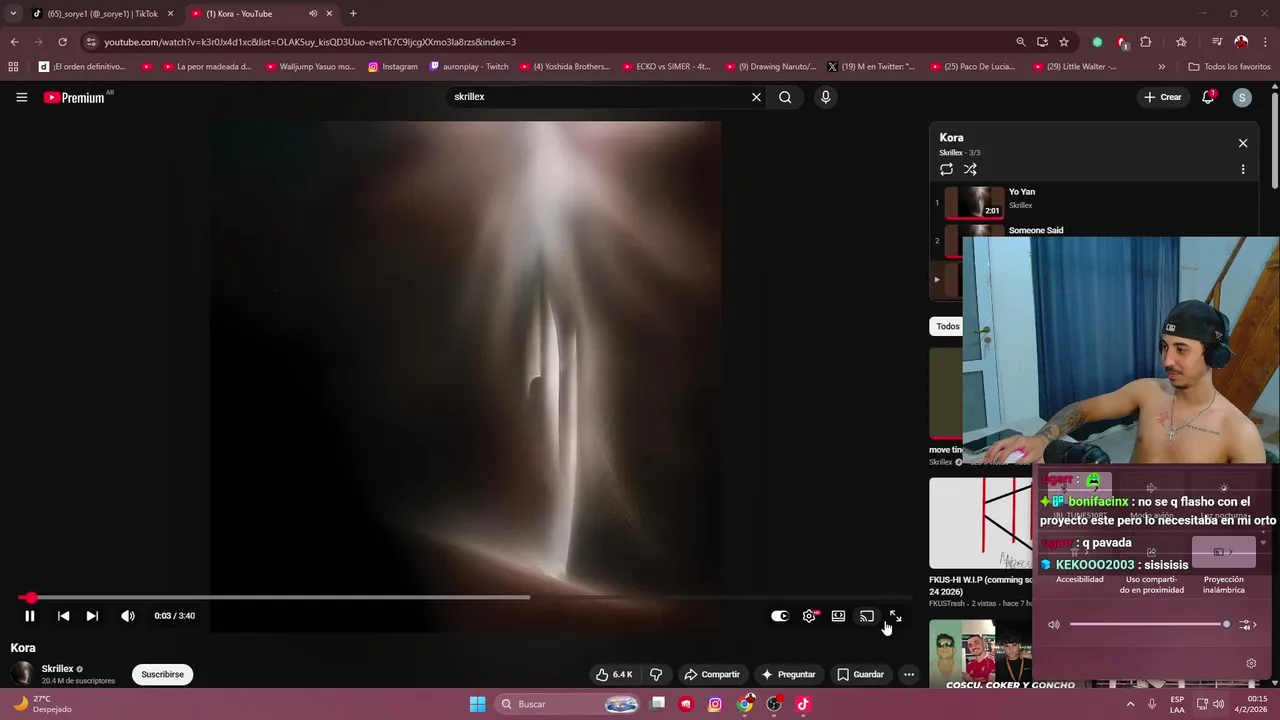This screenshot has width=1280, height=720.
Task: Open the Skrillex channel name link
Action: (57, 668)
